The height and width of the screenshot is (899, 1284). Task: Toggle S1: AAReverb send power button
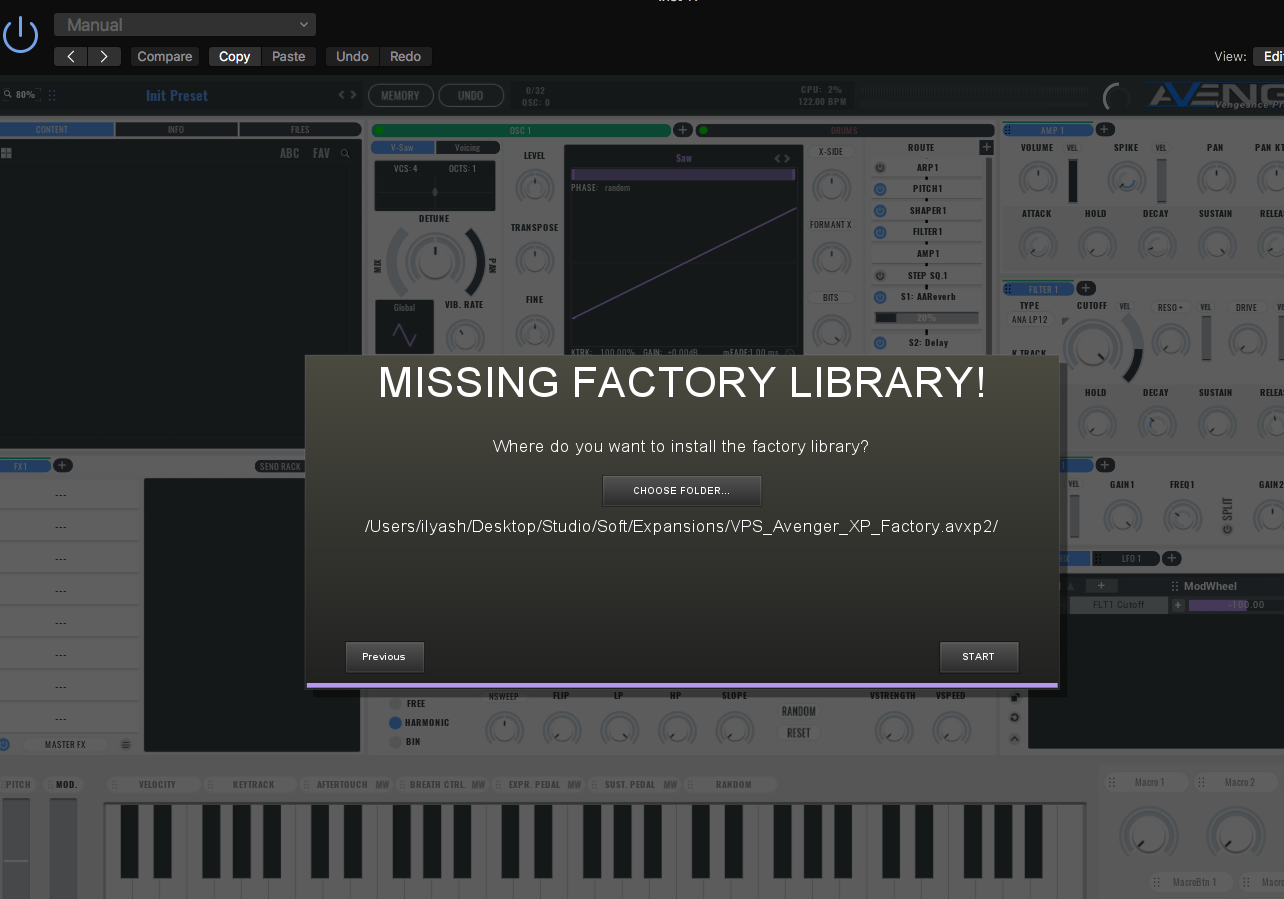(880, 297)
